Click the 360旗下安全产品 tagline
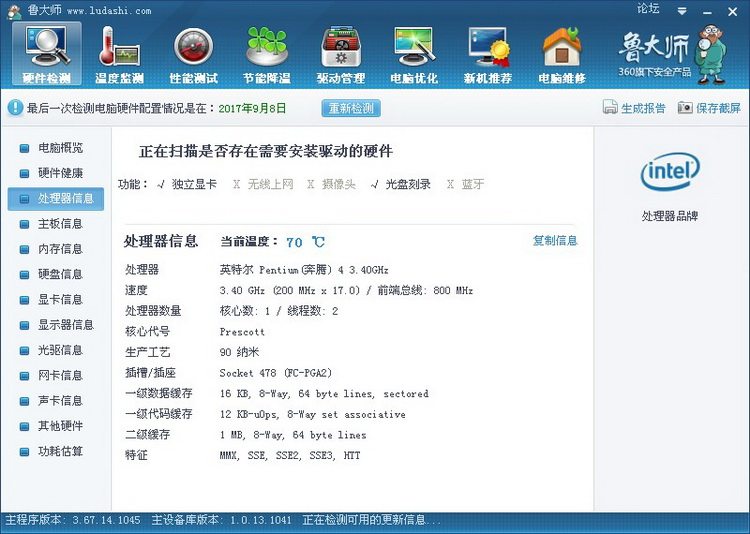This screenshot has height=534, width=750. pos(654,72)
